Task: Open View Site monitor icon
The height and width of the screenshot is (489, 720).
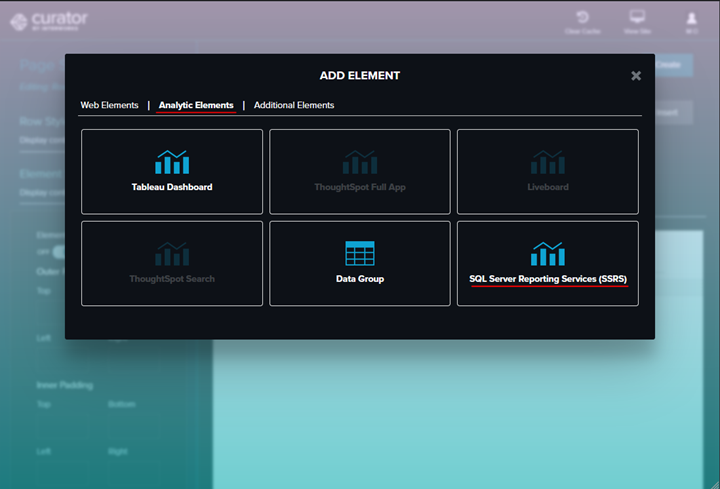Action: pyautogui.click(x=637, y=17)
